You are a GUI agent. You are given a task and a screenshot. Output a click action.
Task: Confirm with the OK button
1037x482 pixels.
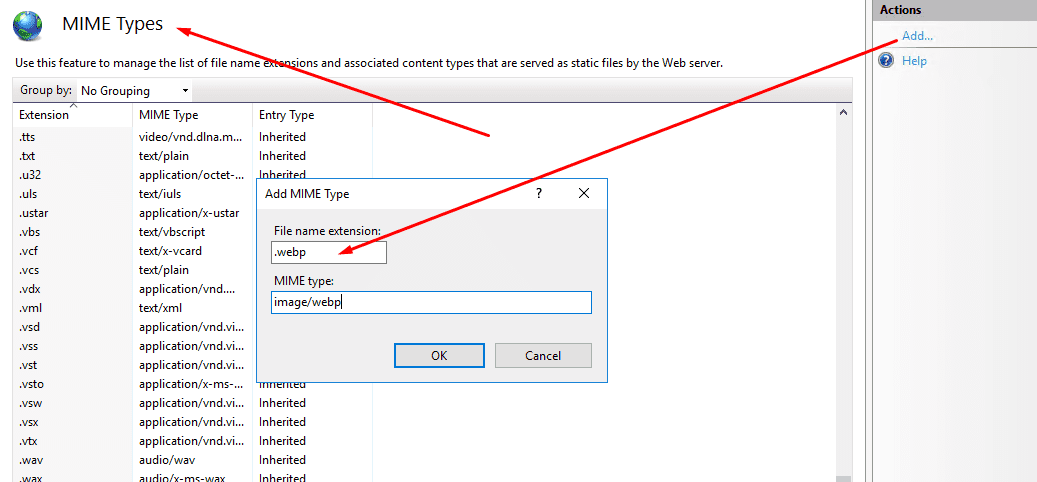click(x=439, y=355)
